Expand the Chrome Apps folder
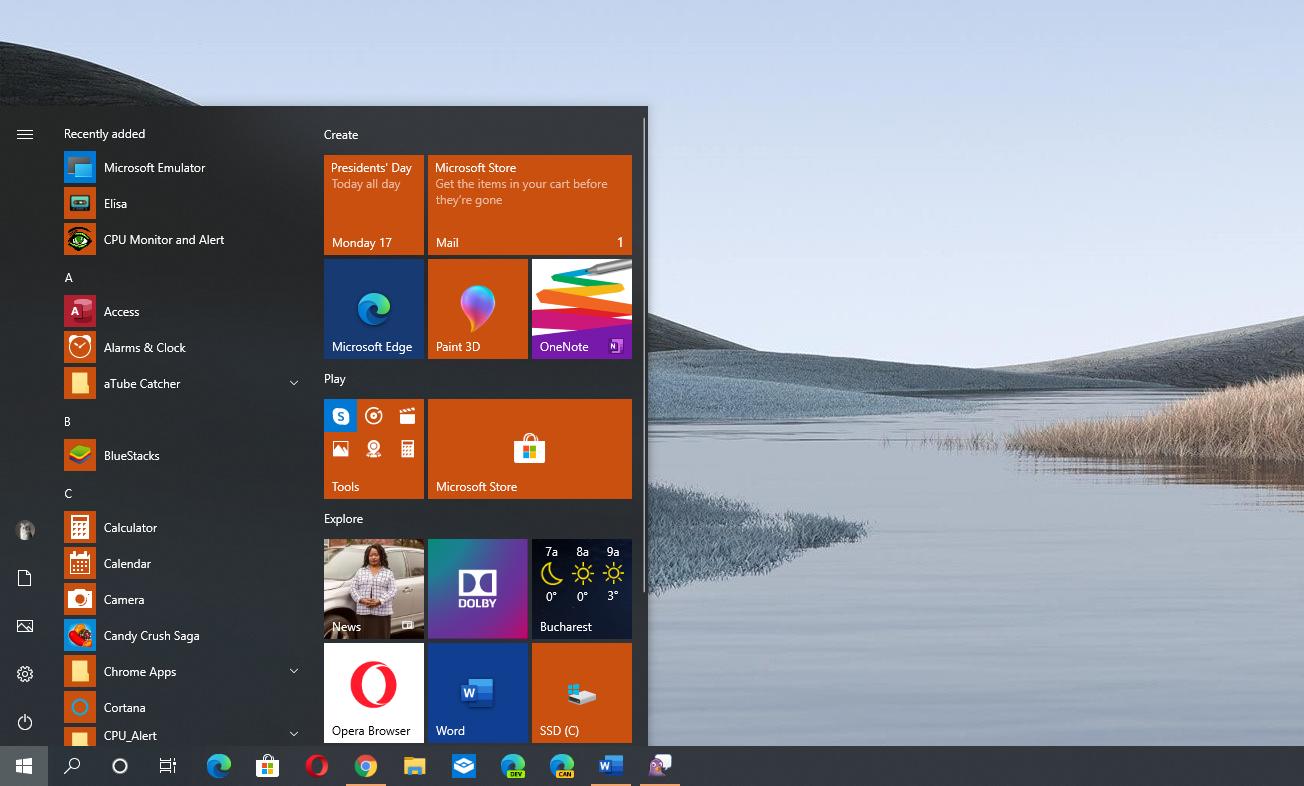The image size is (1304, 786). [294, 671]
